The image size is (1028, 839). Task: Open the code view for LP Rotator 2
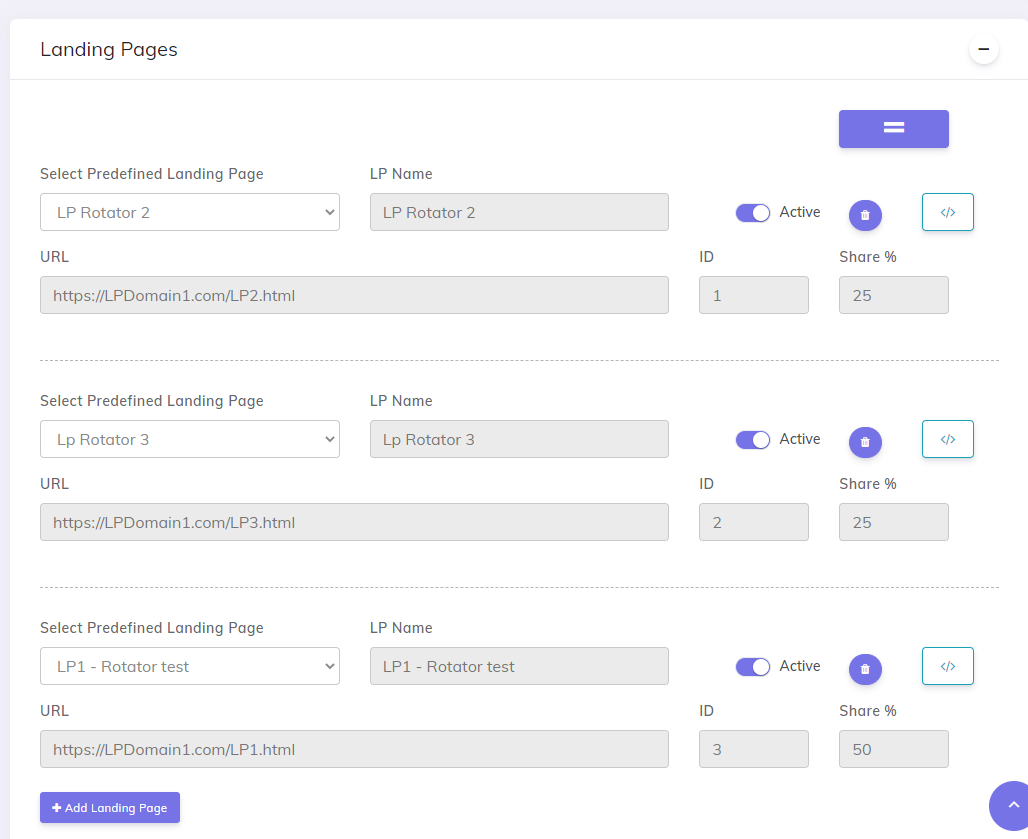click(947, 211)
